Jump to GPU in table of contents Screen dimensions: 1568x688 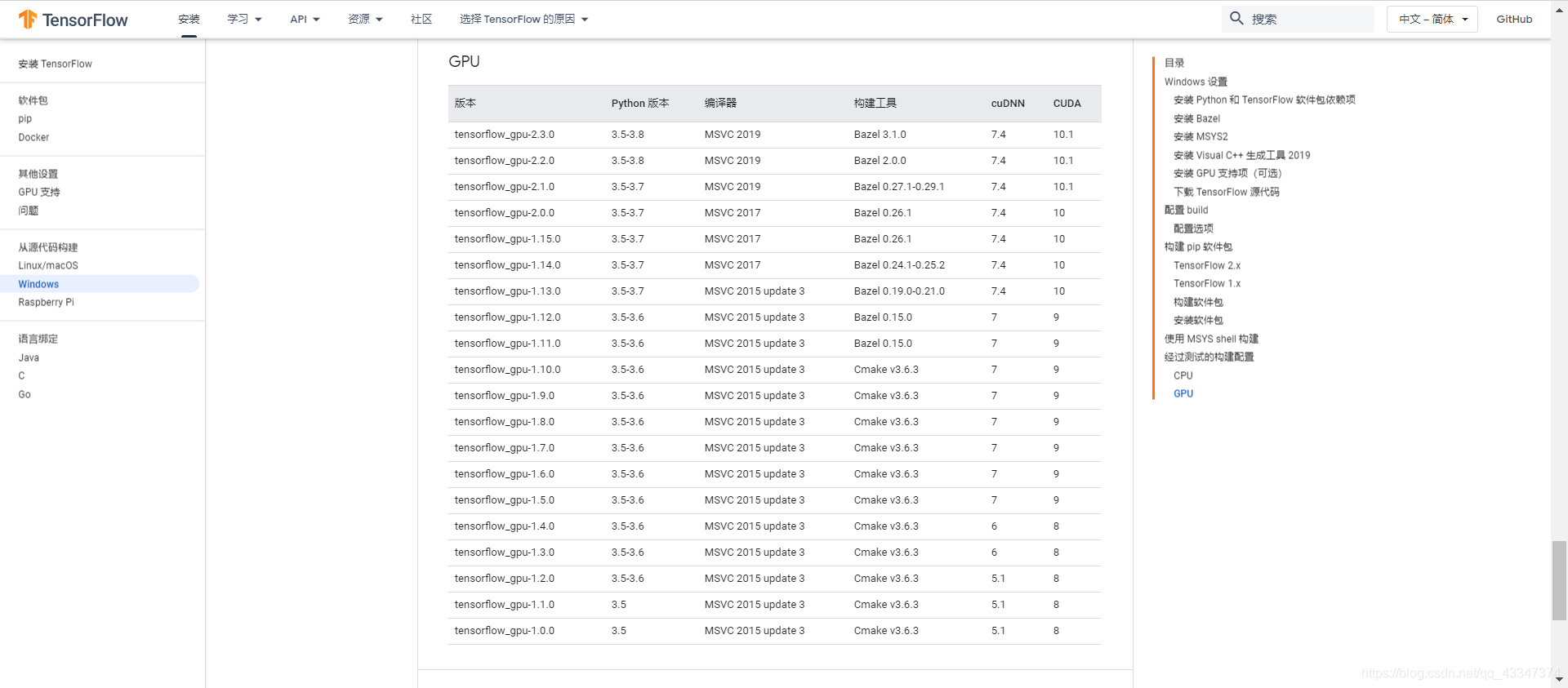click(1183, 393)
